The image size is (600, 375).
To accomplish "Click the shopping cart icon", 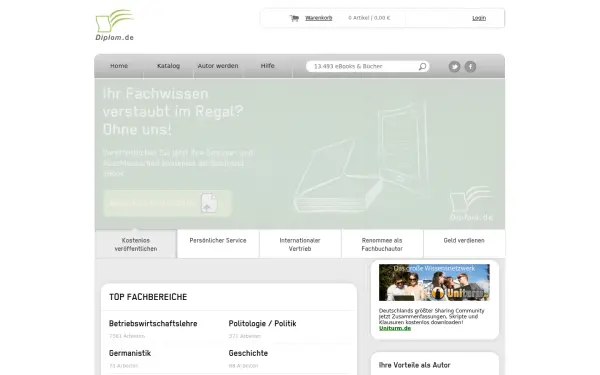I will coord(294,18).
